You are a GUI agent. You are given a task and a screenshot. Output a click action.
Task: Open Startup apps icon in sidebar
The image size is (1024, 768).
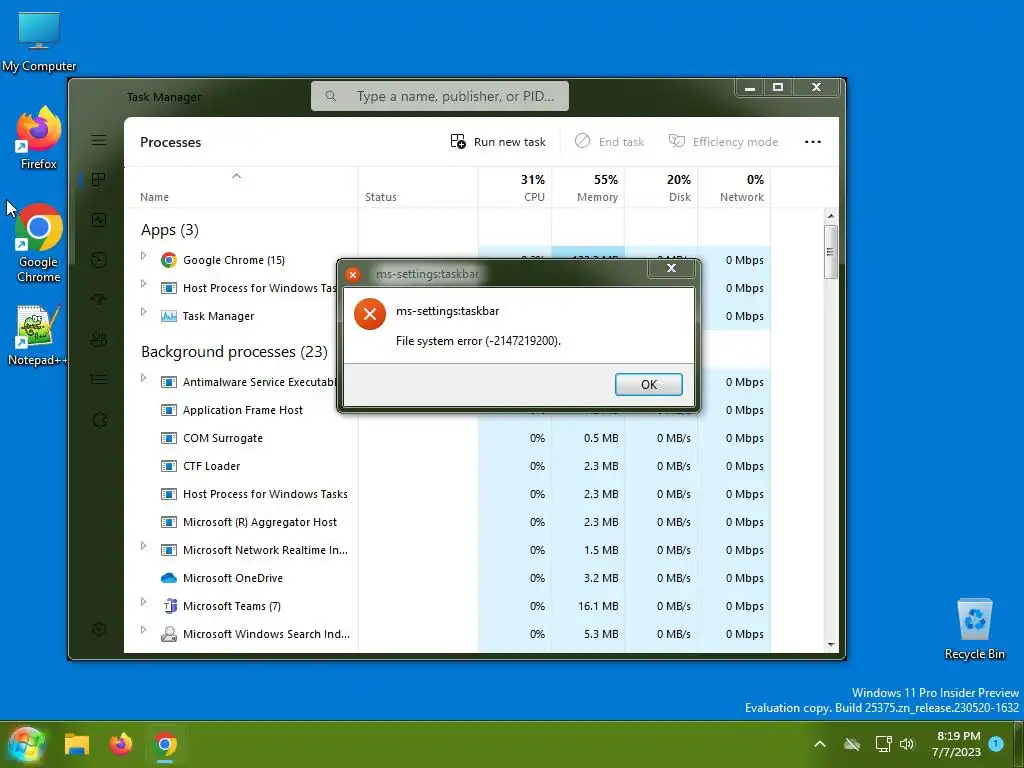click(x=99, y=300)
